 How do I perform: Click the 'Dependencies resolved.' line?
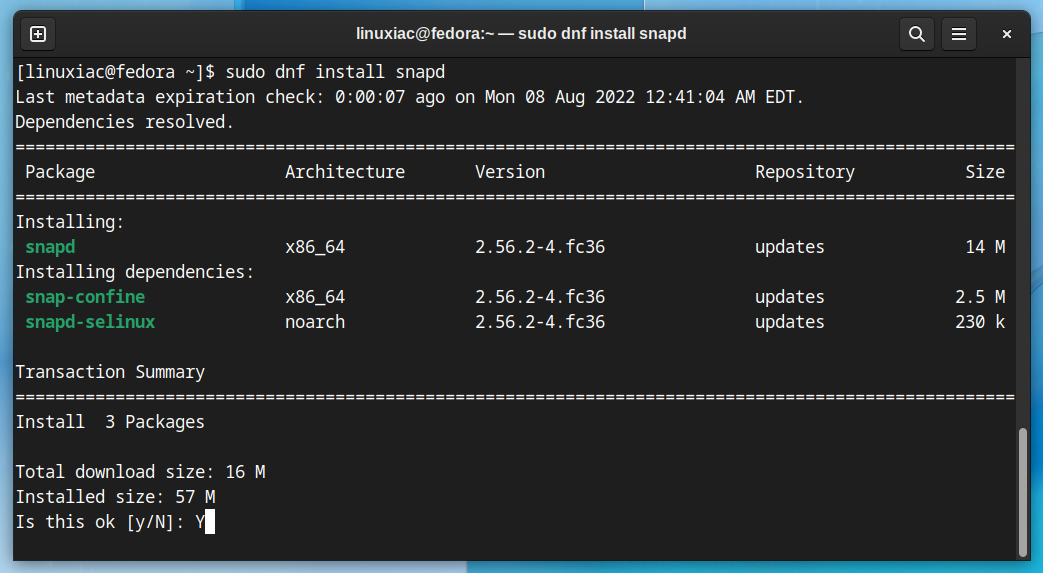pos(124,122)
